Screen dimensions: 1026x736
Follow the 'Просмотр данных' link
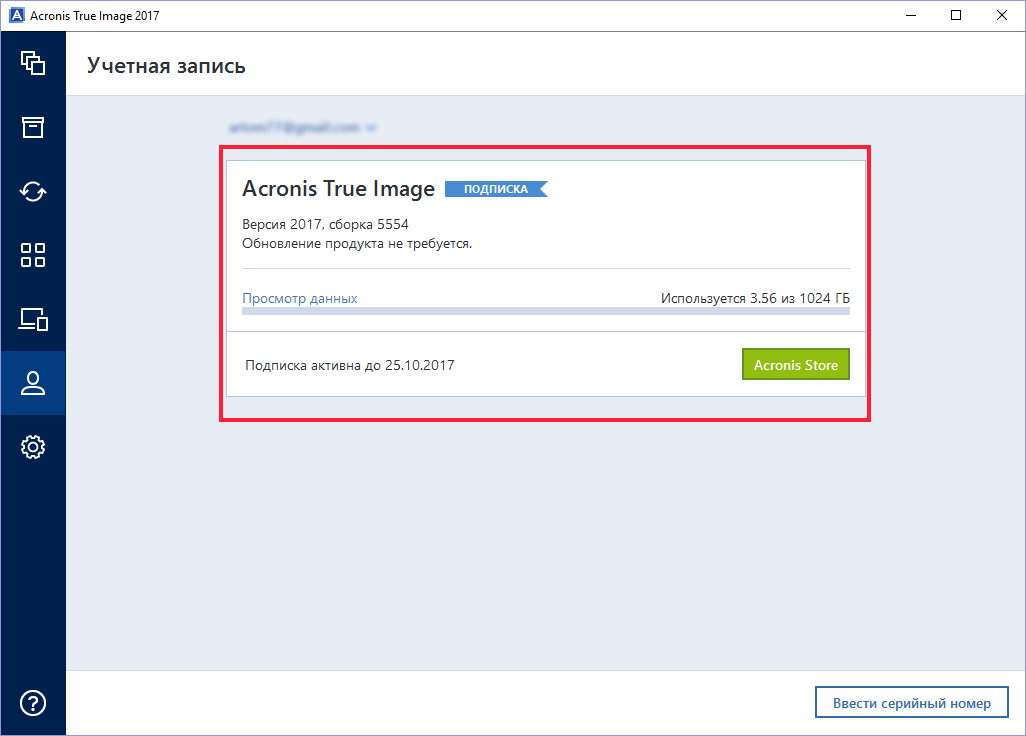[300, 298]
